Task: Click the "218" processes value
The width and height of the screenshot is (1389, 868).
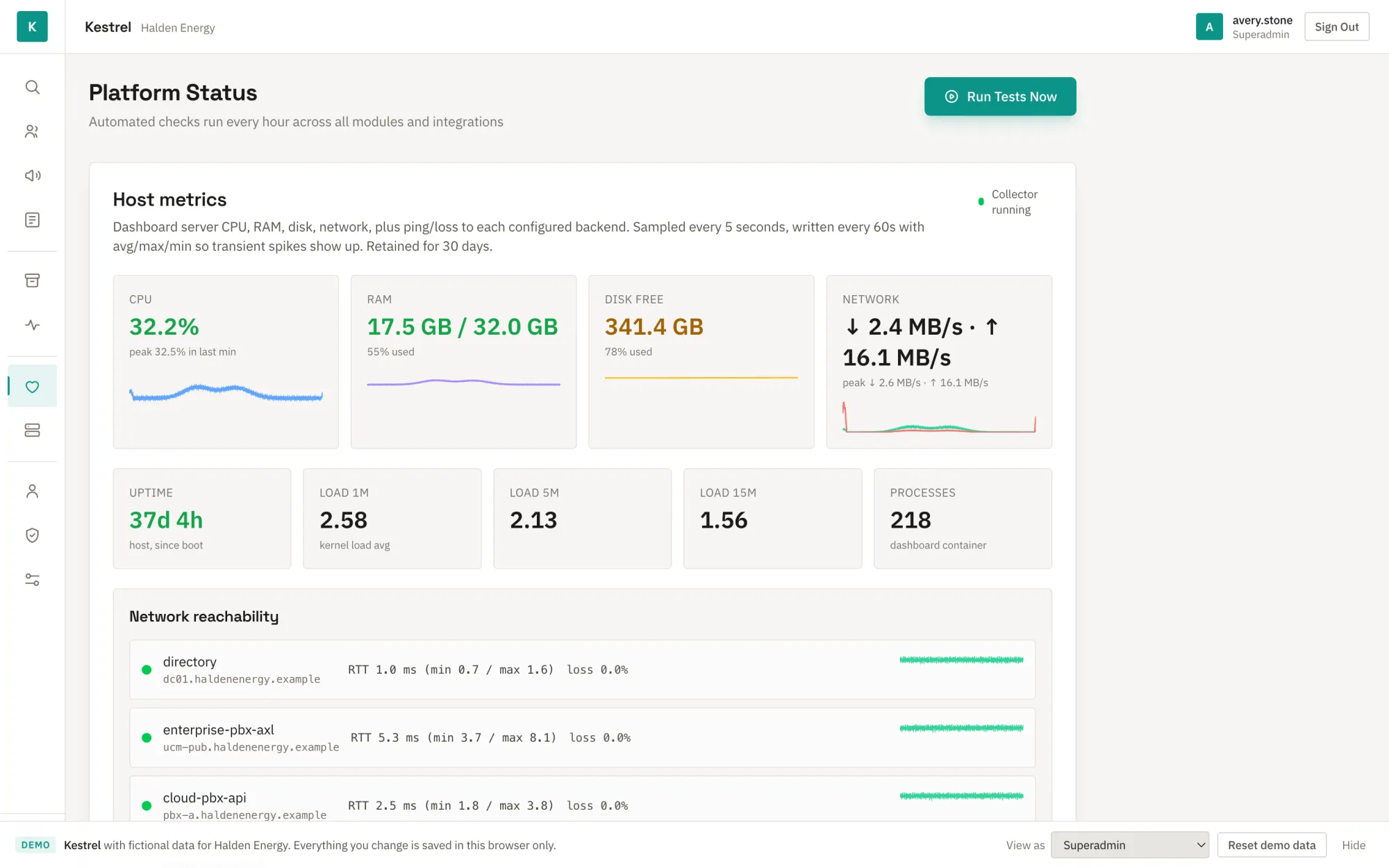Action: pos(910,520)
